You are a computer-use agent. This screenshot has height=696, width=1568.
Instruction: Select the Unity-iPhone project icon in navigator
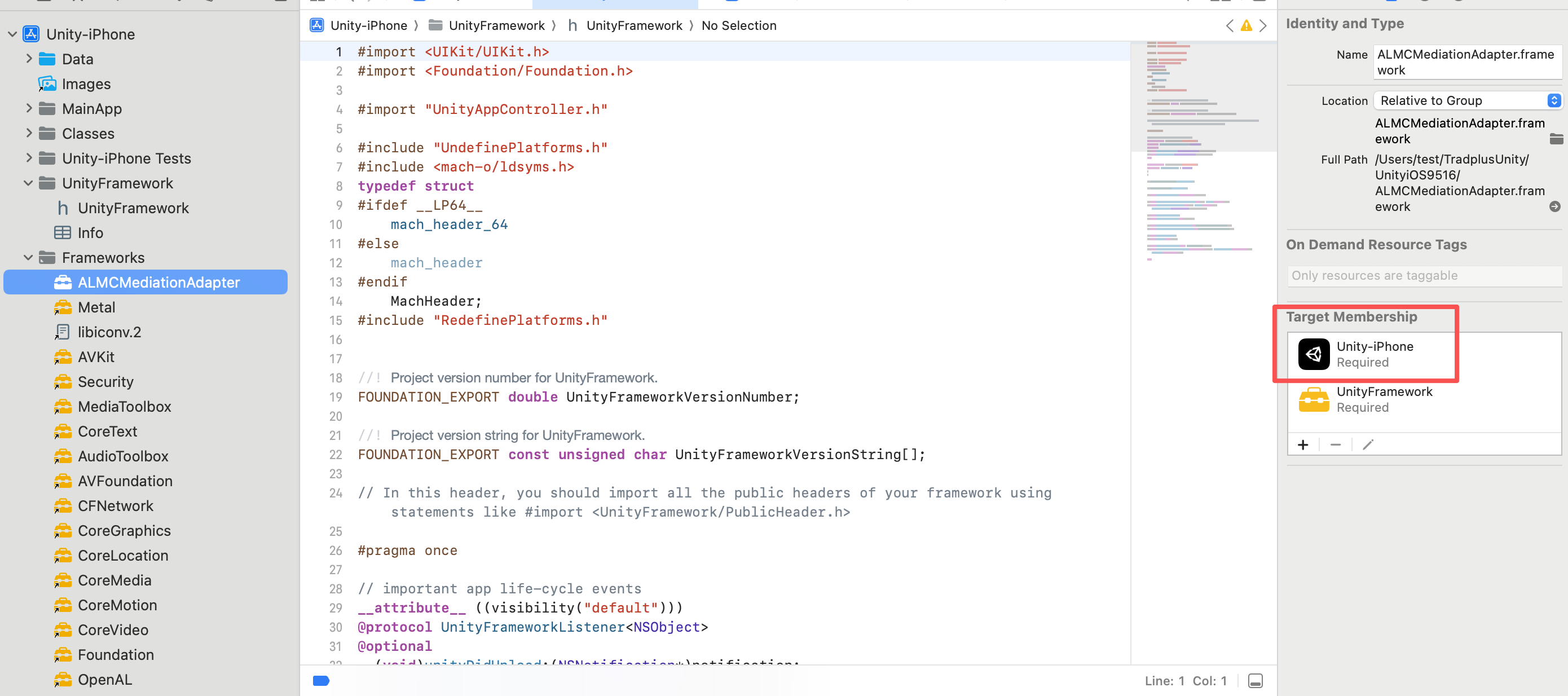pos(32,34)
